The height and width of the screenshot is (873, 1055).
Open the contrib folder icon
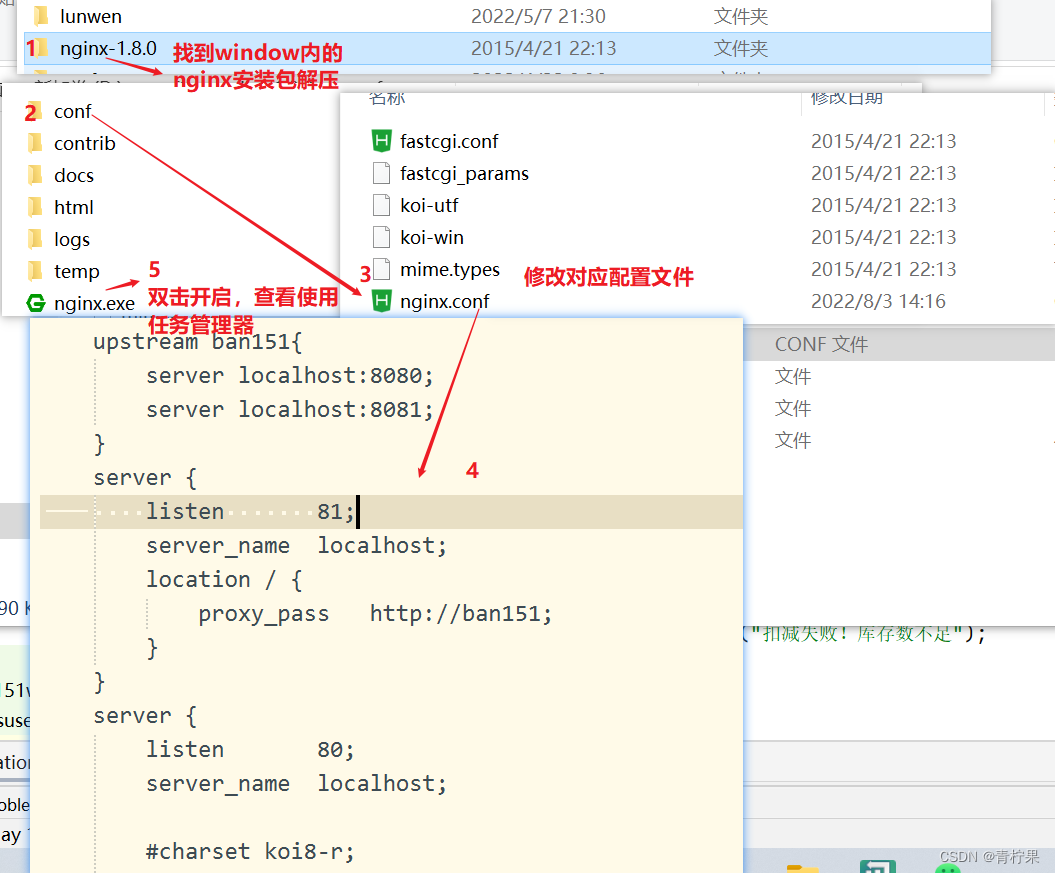point(35,143)
